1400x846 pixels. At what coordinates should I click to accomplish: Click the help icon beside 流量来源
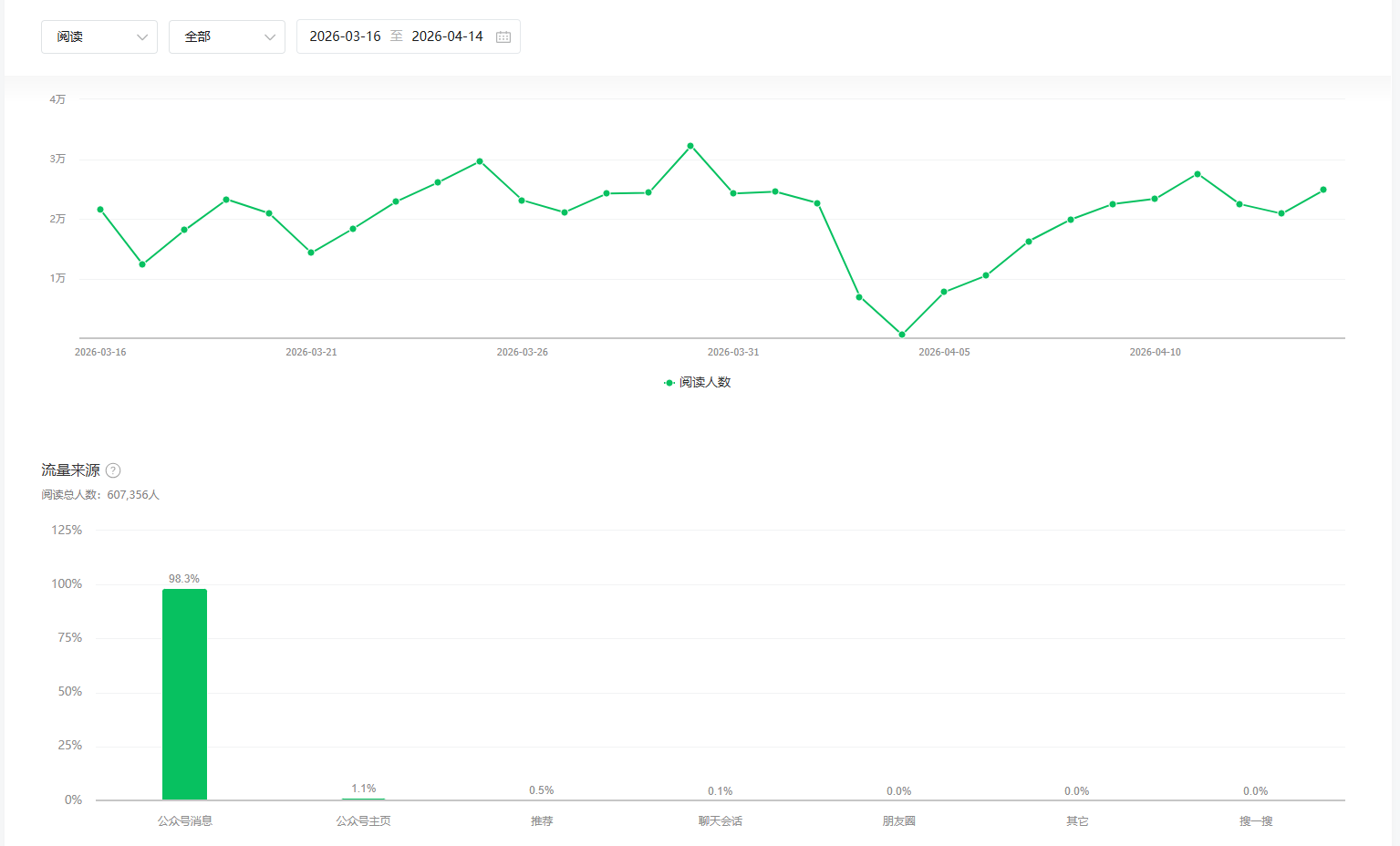113,470
